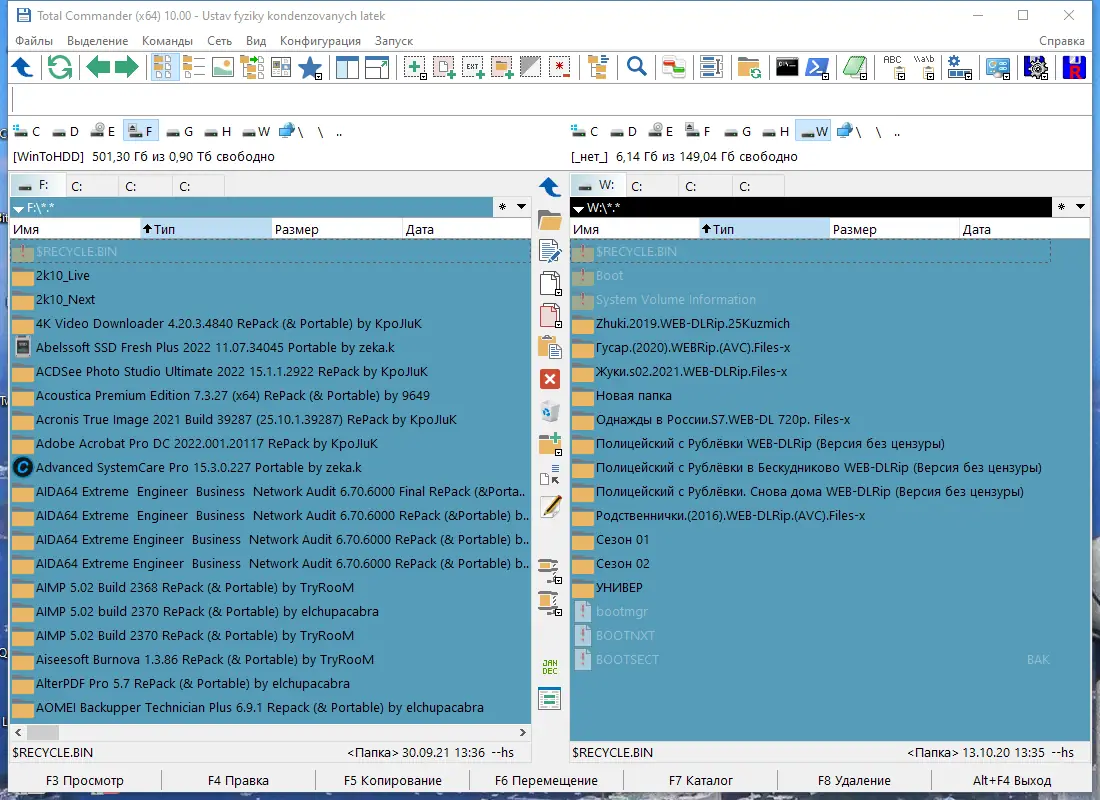This screenshot has width=1100, height=800.
Task: Switch to Full details view icon
Action: click(x=194, y=68)
